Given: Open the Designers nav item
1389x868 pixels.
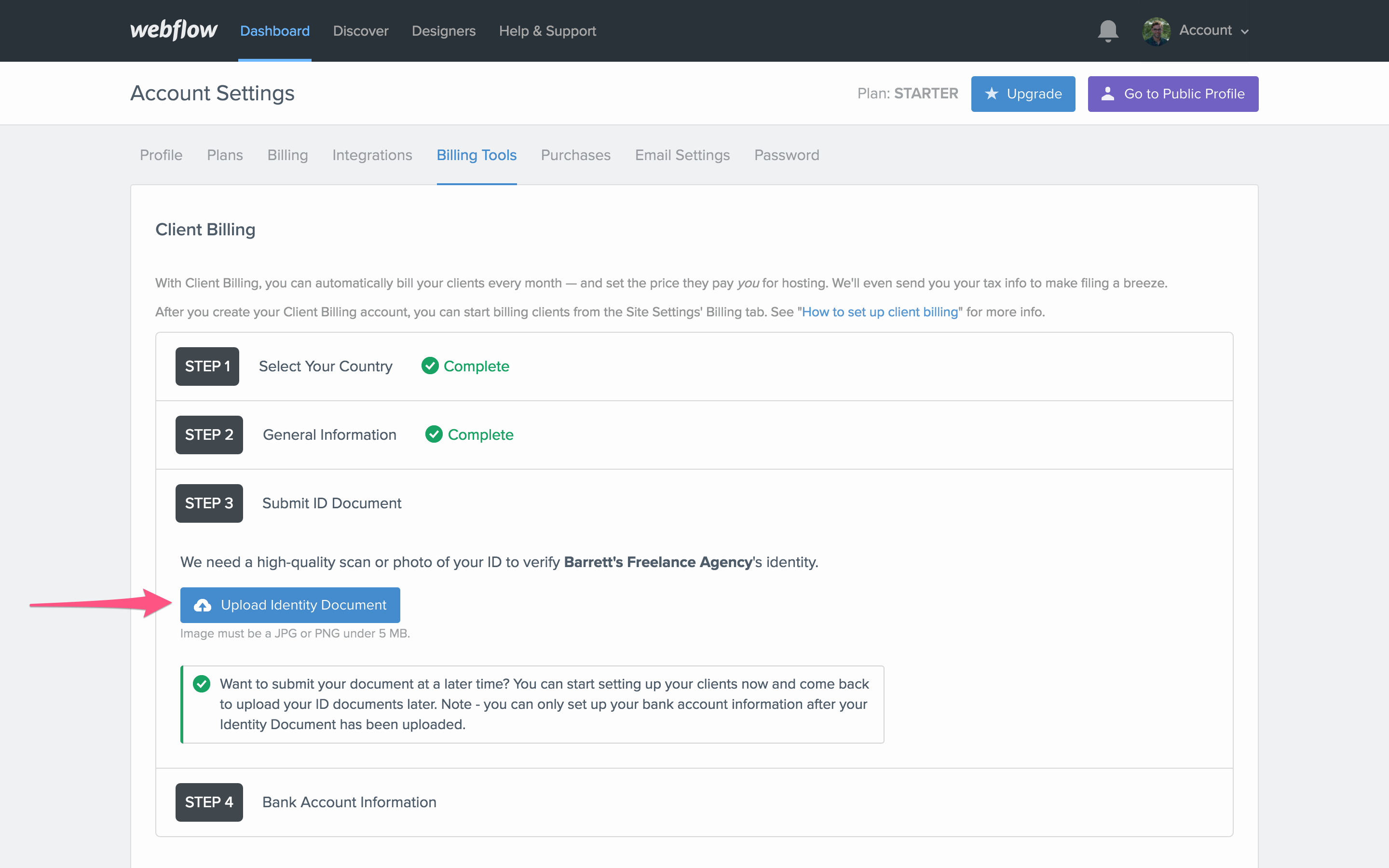Looking at the screenshot, I should click(x=444, y=31).
